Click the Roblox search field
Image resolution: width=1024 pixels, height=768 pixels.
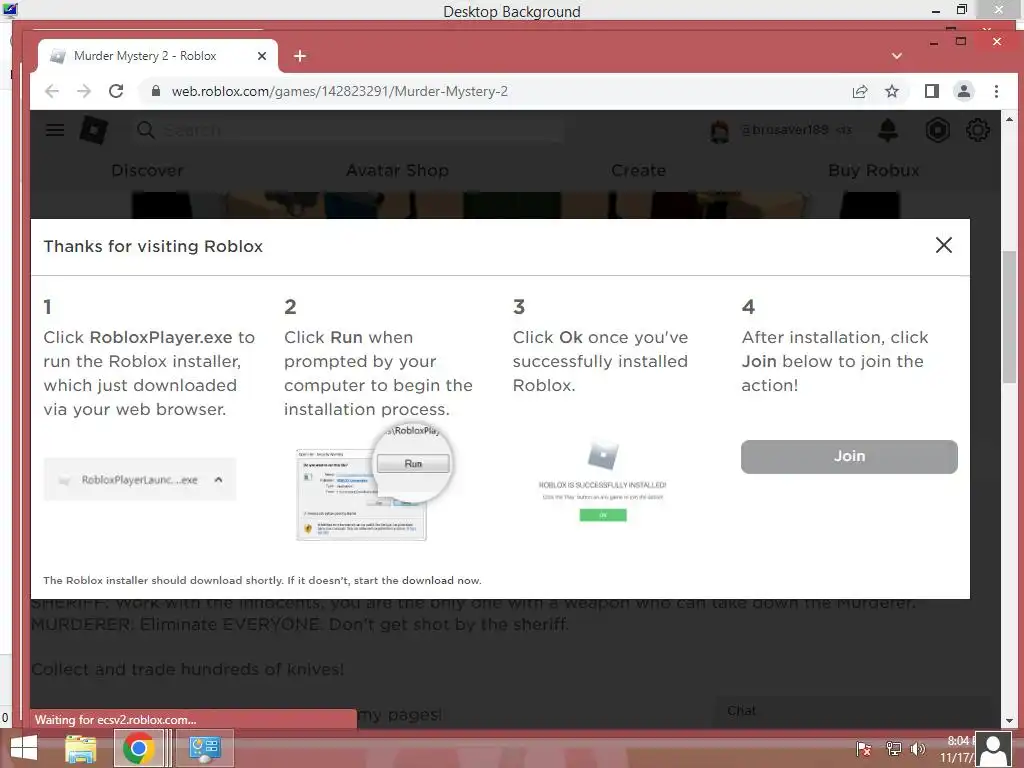click(349, 131)
